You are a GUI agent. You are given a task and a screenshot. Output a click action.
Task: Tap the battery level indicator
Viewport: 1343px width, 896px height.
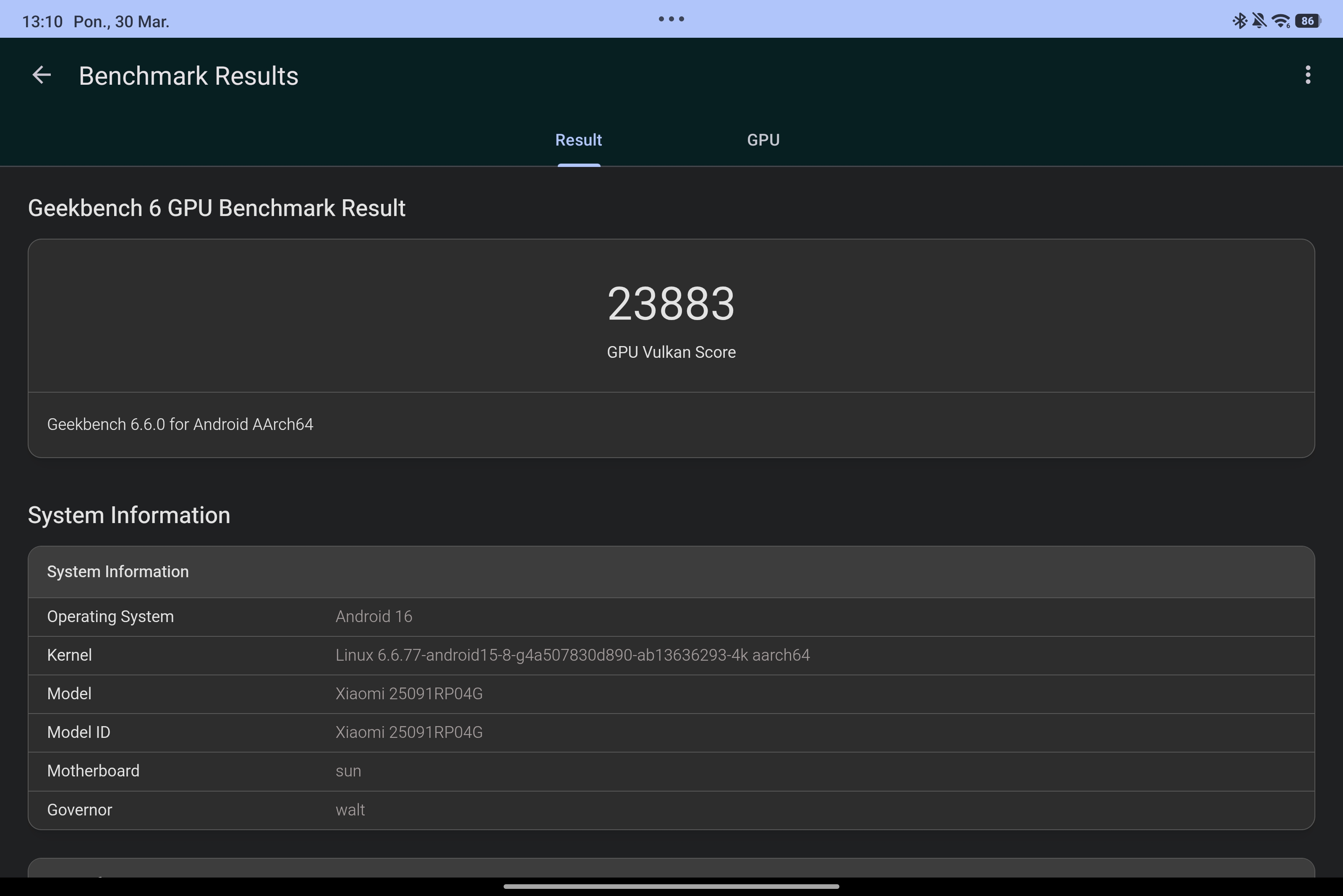(1308, 21)
